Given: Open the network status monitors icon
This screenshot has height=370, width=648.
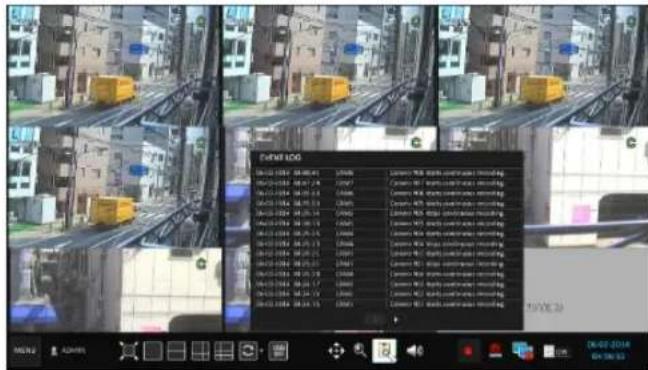Looking at the screenshot, I should coord(523,351).
